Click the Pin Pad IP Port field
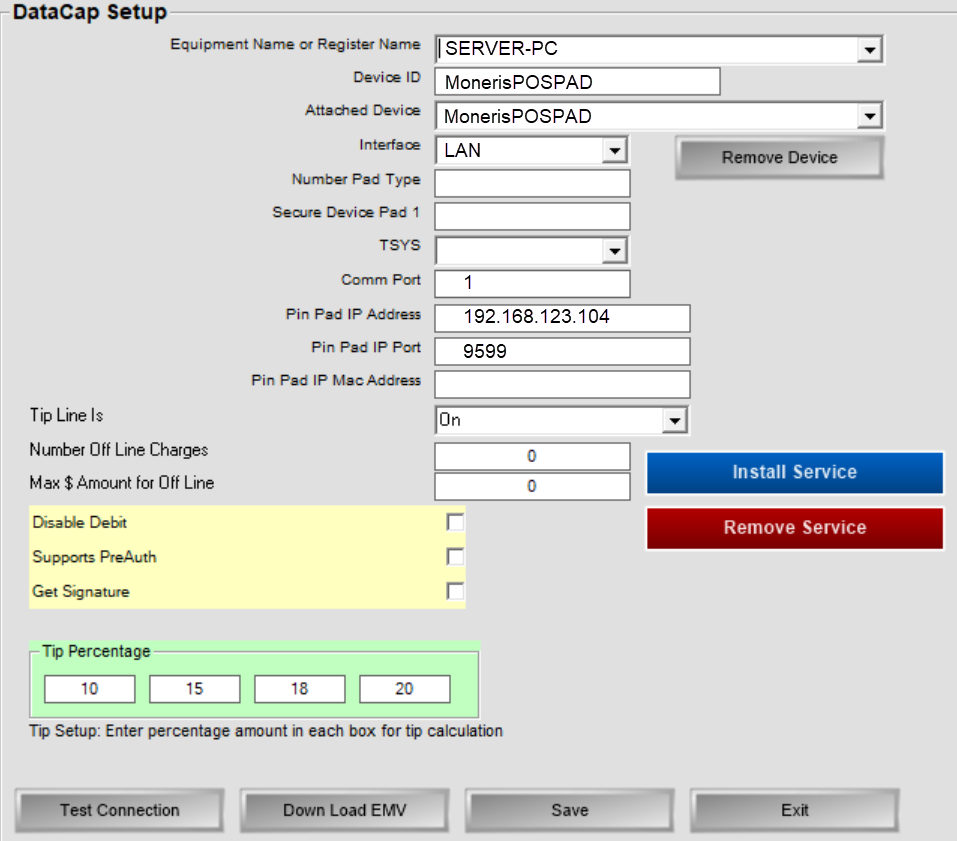This screenshot has height=841, width=957. point(562,351)
